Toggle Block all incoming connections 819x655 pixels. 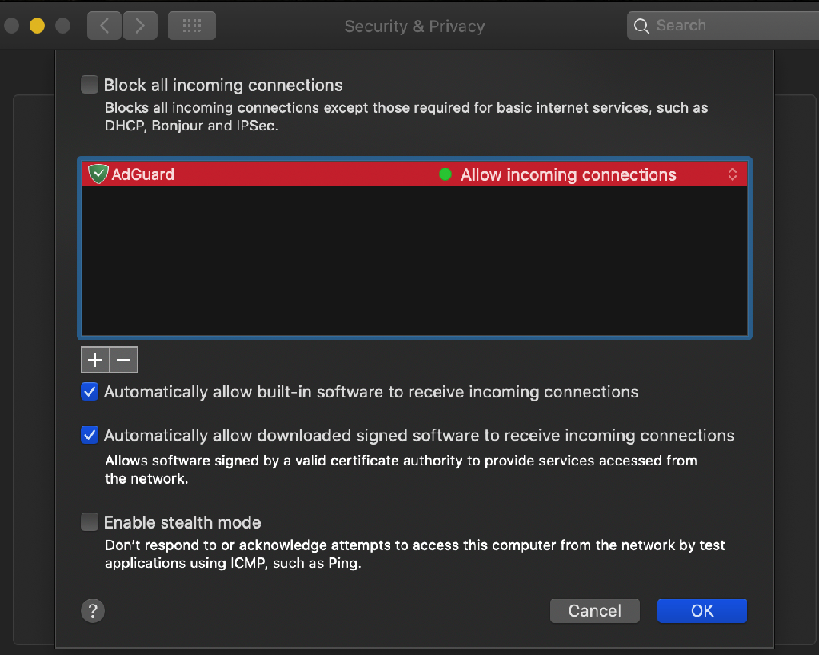pos(89,85)
